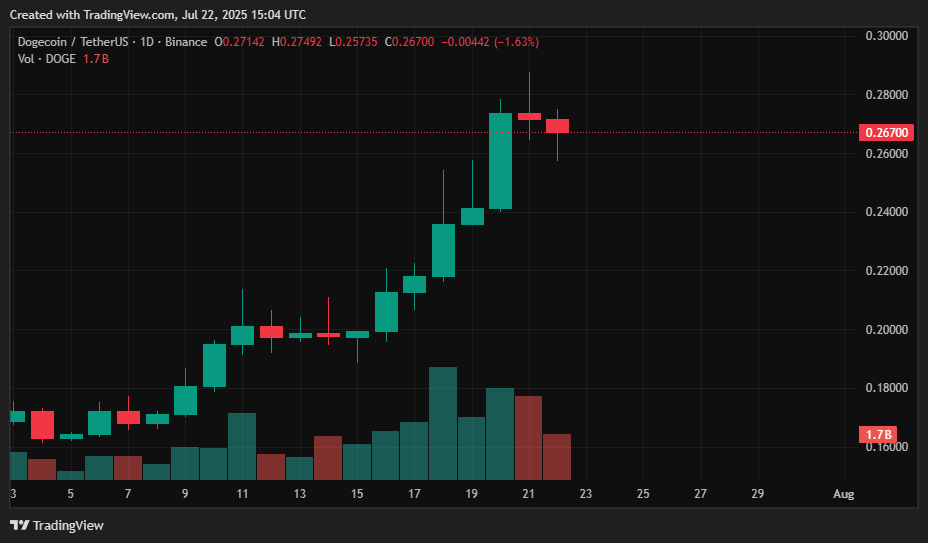Click the TradingView logo at bottom left
Image resolution: width=928 pixels, height=543 pixels.
tap(57, 525)
